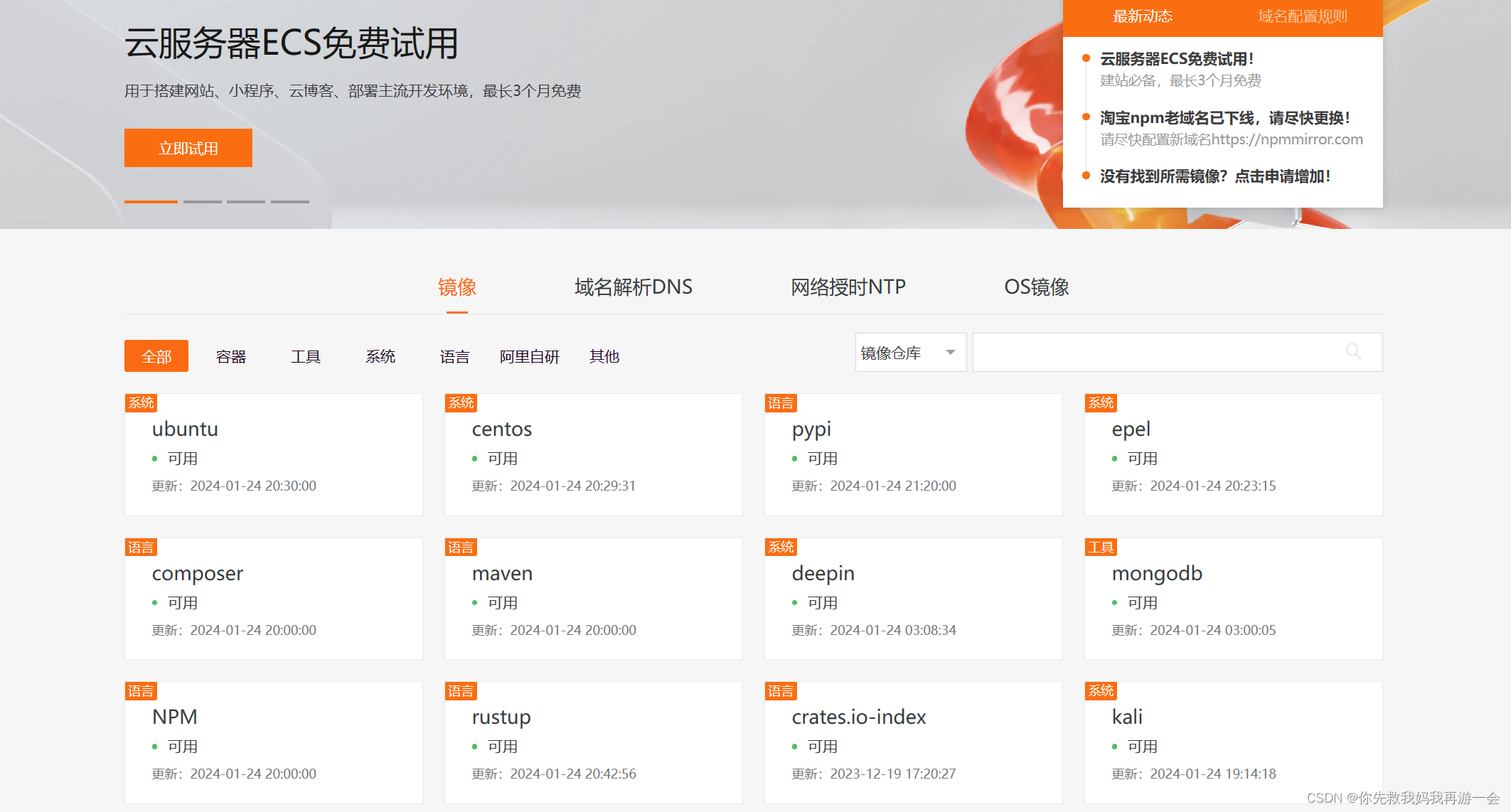Filter mirrors by 工具 category
Screen dimensions: 1511x812
[306, 356]
